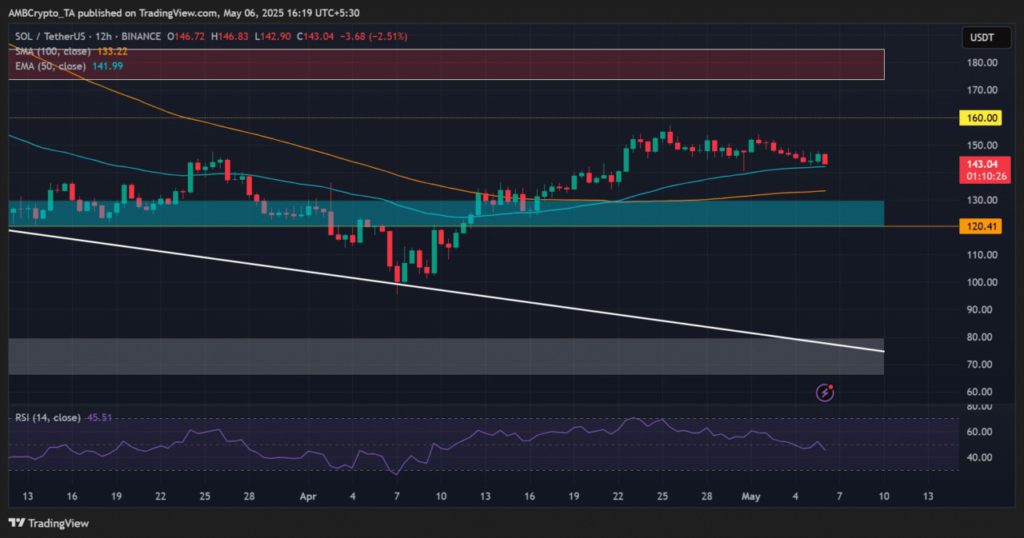The width and height of the screenshot is (1024, 538).
Task: Click the TradingView.com text in the header
Action: click(x=184, y=12)
